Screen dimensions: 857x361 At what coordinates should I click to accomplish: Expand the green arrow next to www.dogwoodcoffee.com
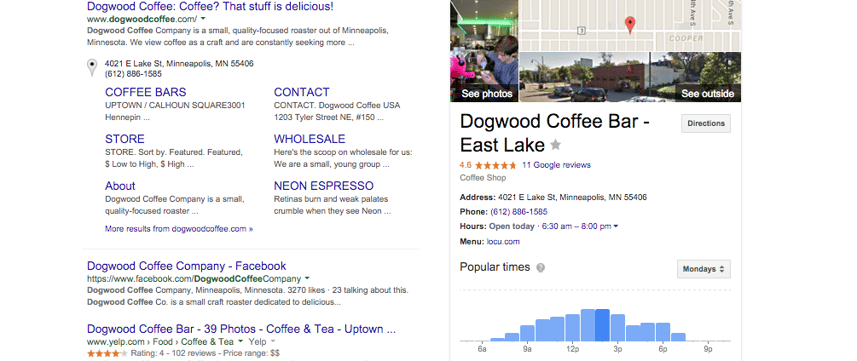click(x=203, y=19)
